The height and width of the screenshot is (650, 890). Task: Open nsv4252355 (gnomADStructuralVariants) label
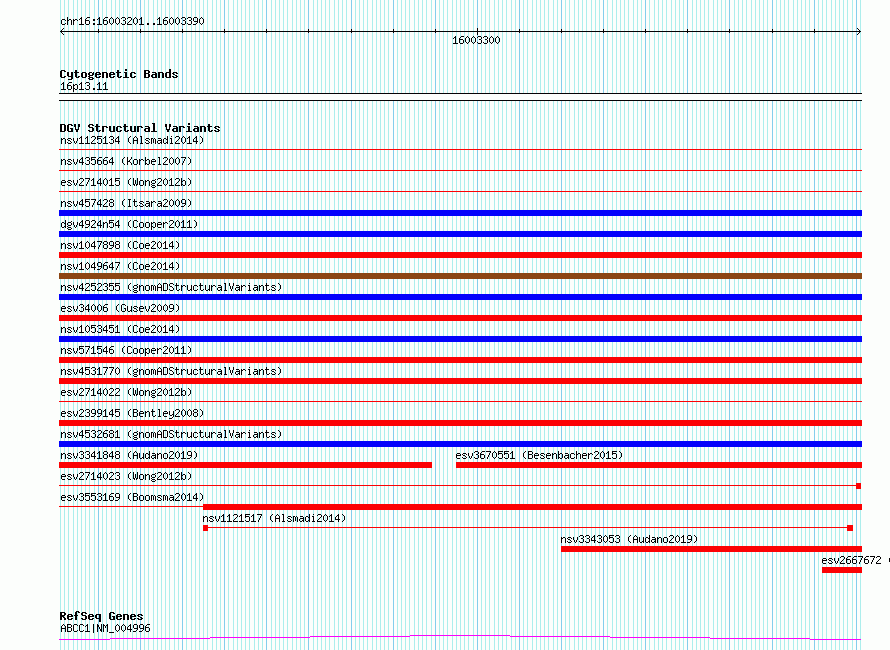(171, 287)
